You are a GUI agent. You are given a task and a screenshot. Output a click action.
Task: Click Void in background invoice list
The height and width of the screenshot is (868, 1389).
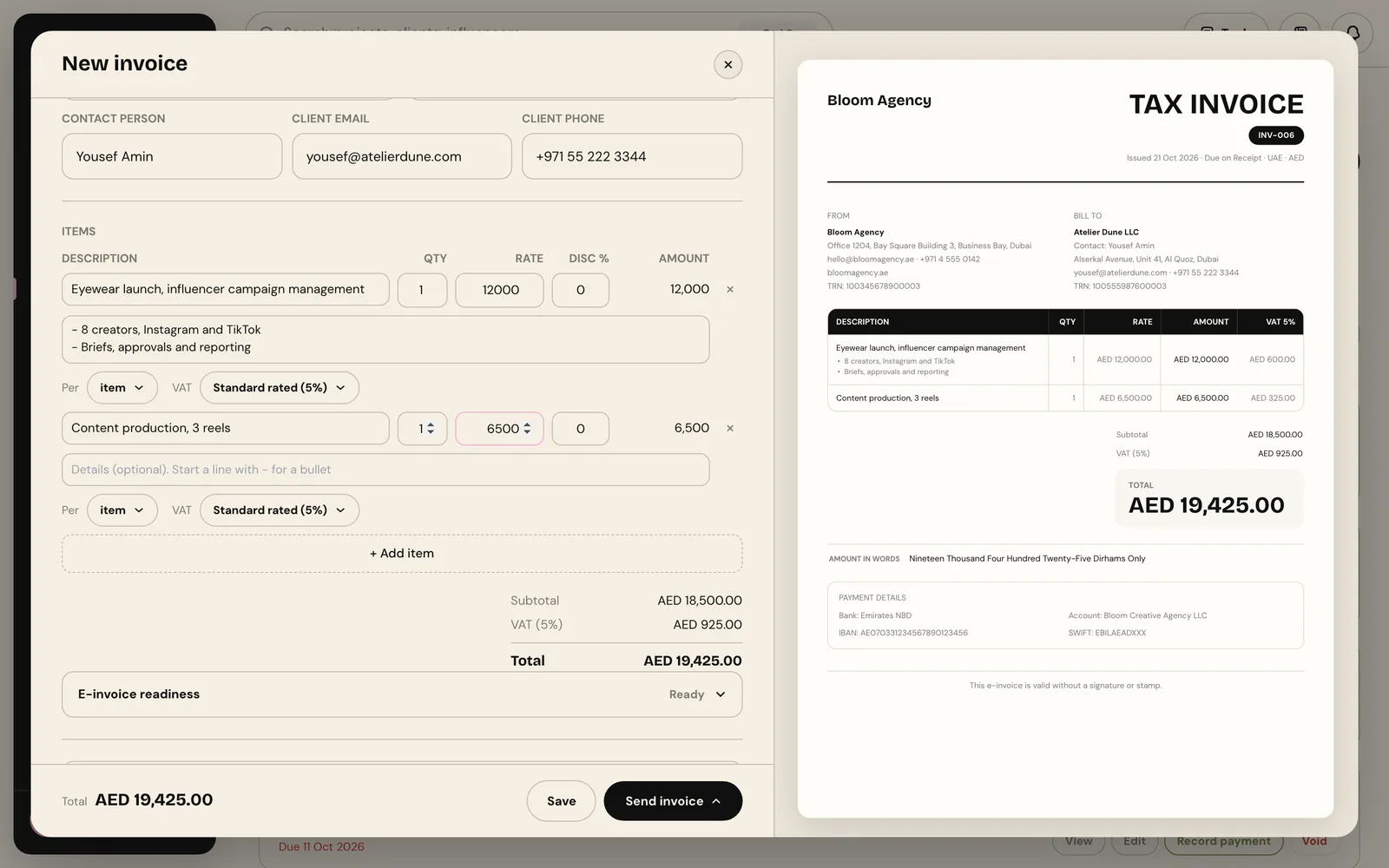coord(1314,841)
